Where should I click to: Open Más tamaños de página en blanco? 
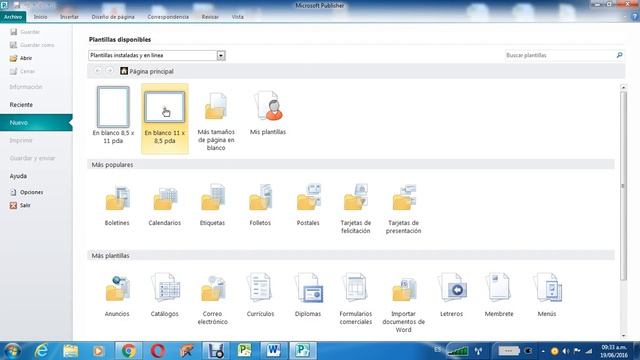pos(216,120)
